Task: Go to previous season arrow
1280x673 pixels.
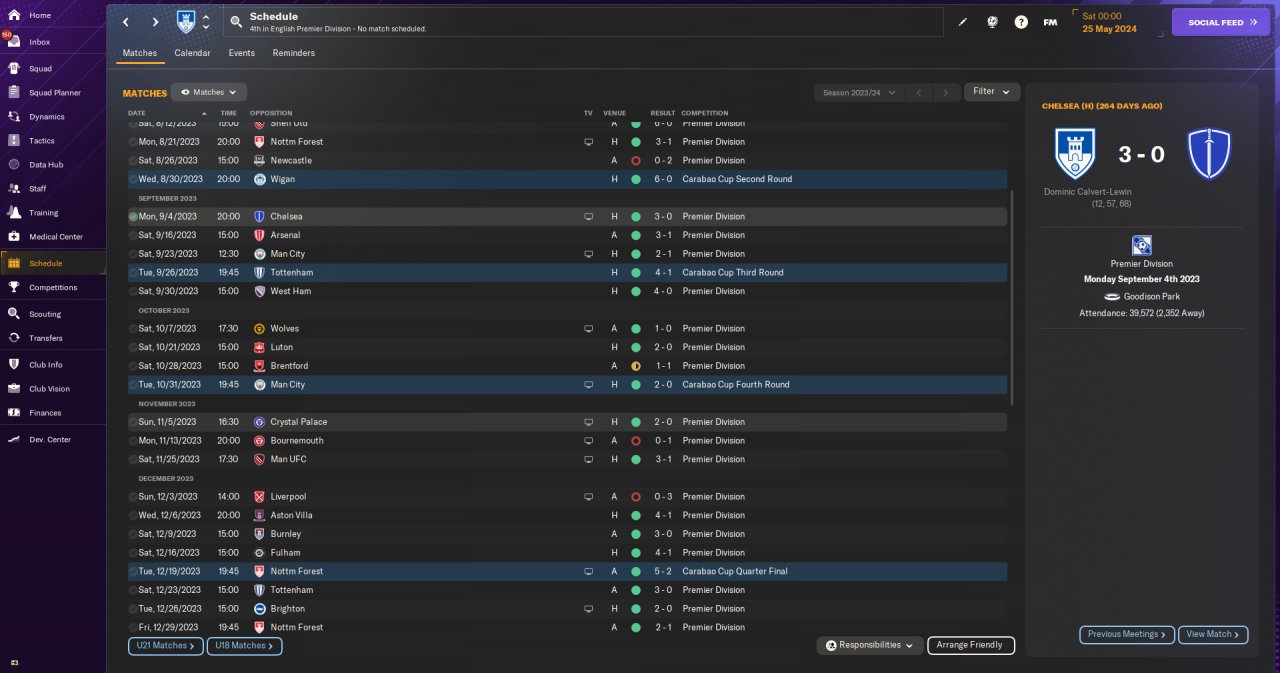Action: [x=919, y=92]
